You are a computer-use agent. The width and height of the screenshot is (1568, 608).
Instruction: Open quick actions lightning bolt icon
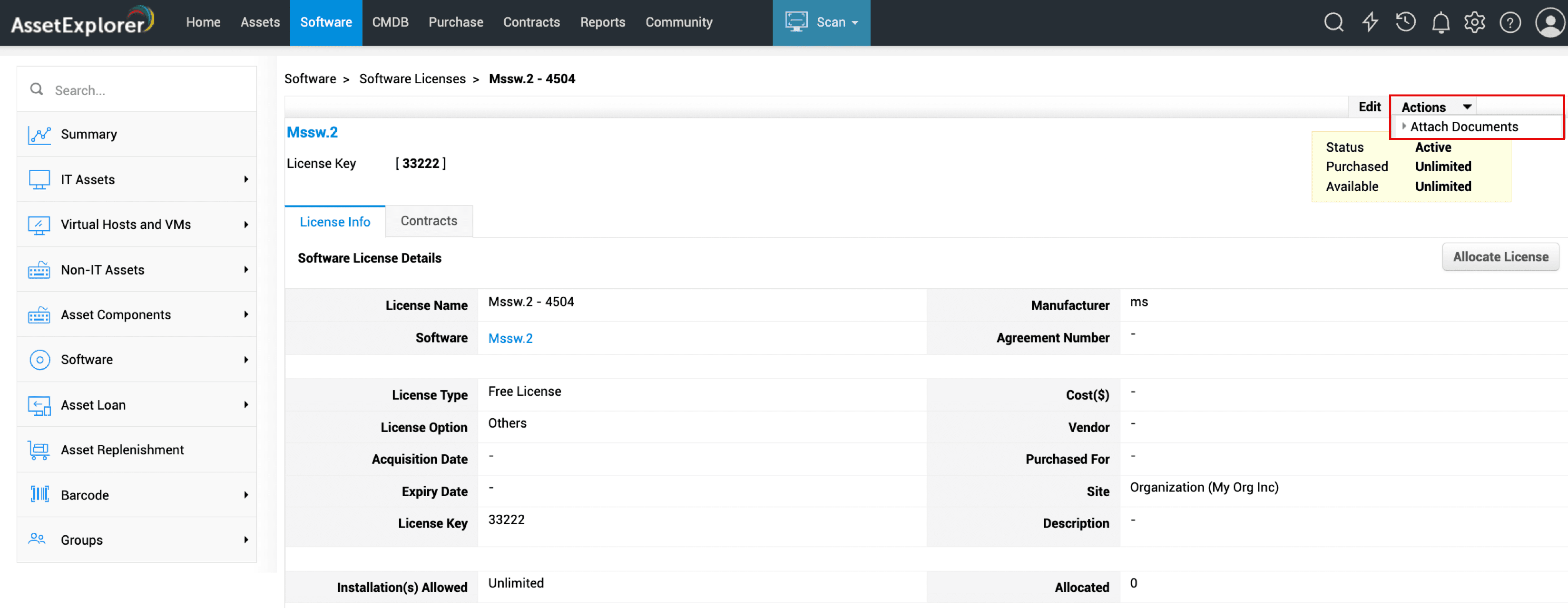[1370, 22]
